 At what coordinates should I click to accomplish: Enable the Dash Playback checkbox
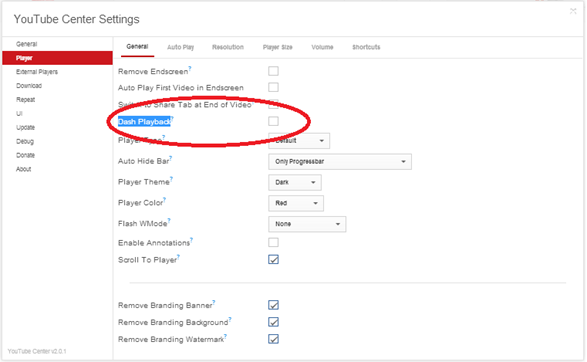tap(273, 121)
